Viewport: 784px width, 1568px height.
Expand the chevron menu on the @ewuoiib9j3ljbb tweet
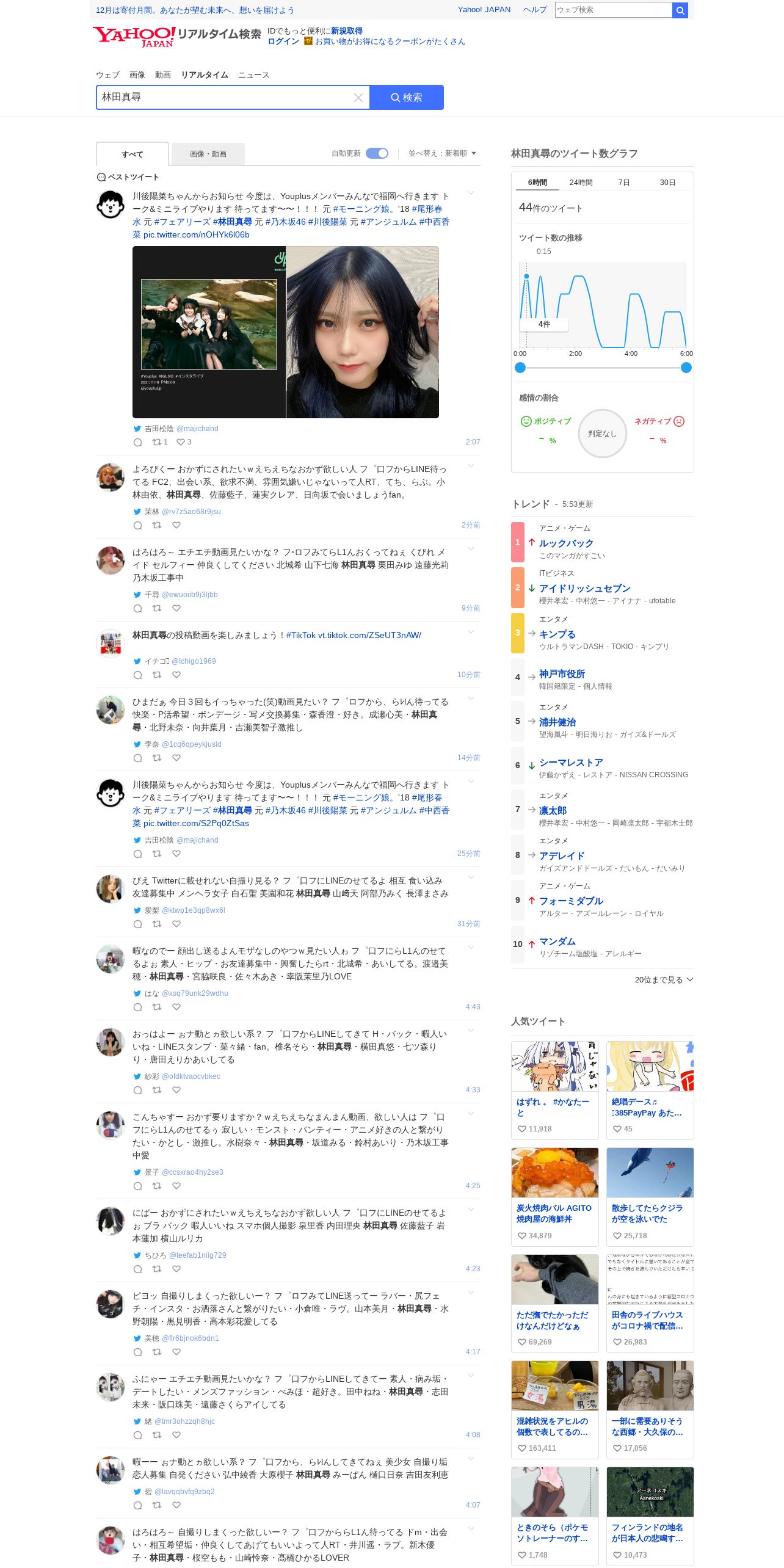pyautogui.click(x=471, y=550)
